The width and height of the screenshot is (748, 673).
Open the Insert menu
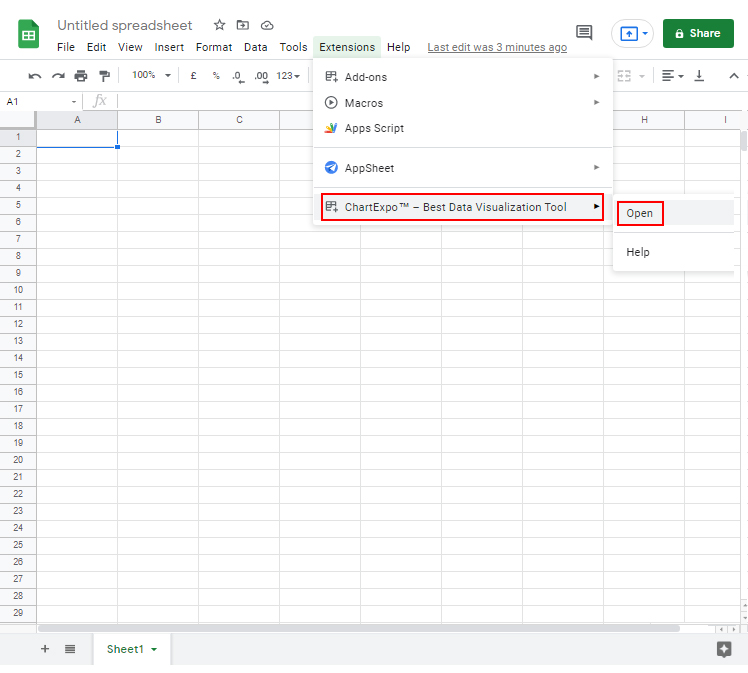(x=169, y=47)
